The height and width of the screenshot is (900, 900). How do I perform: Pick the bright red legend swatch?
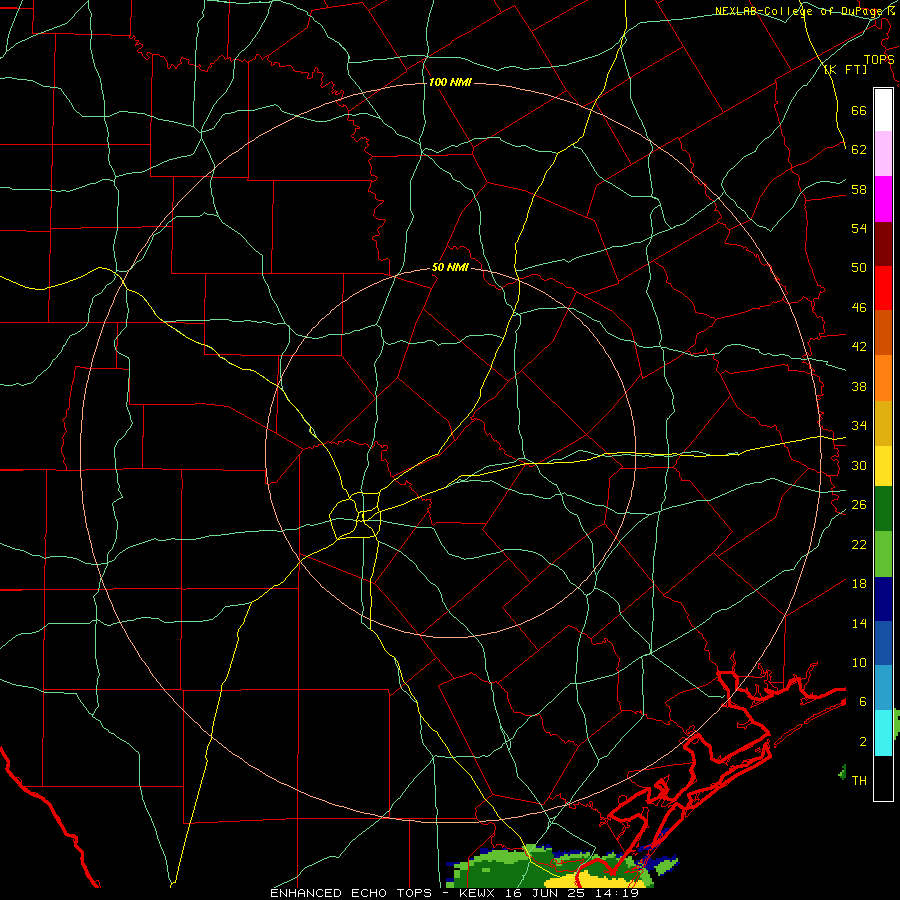point(883,288)
